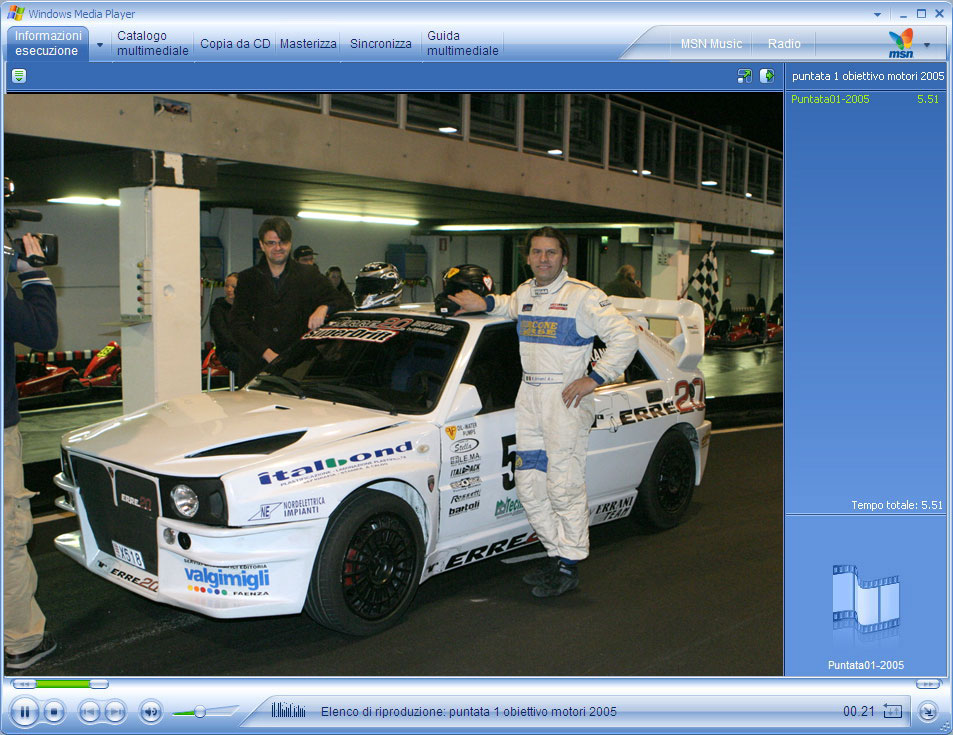
Task: Click the MSN butterfly logo
Action: 901,43
